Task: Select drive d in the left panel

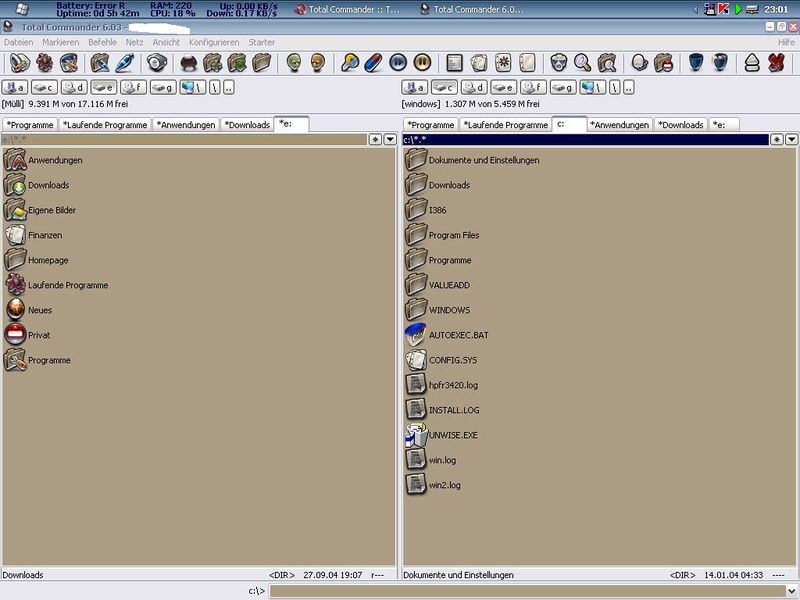Action: tap(74, 87)
